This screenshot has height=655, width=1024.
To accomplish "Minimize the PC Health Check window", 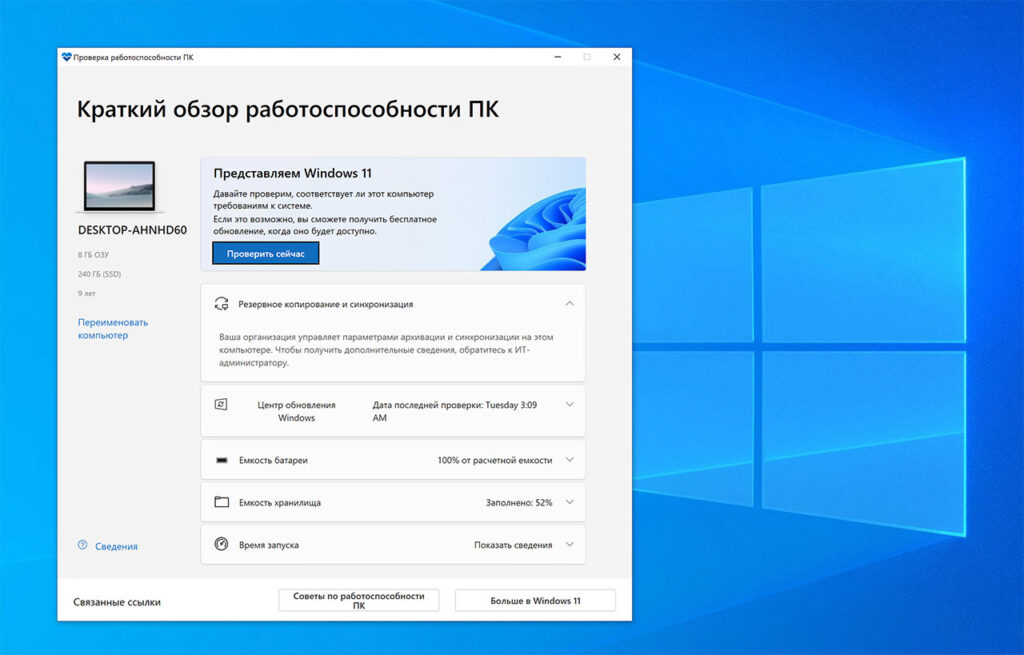I will [558, 57].
